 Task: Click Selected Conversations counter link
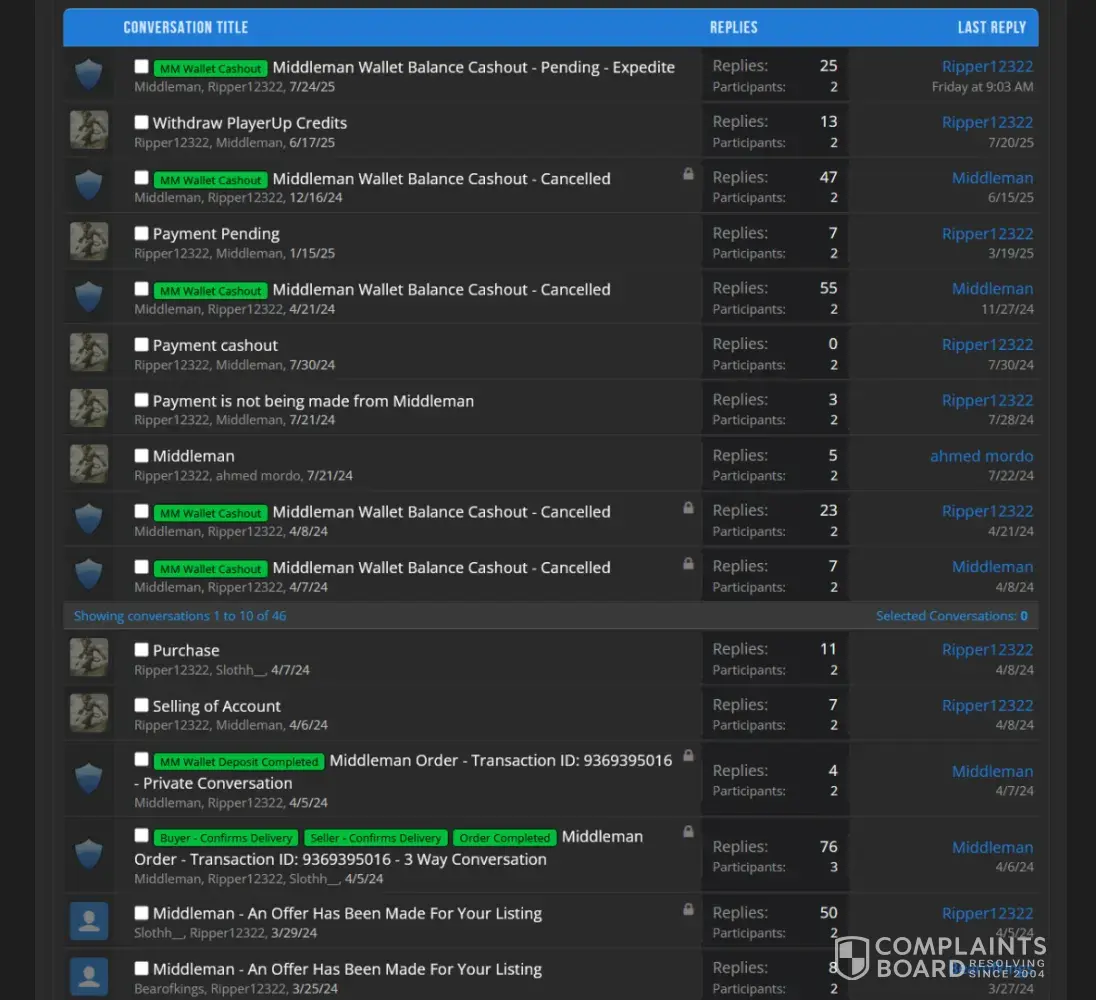[x=951, y=616]
